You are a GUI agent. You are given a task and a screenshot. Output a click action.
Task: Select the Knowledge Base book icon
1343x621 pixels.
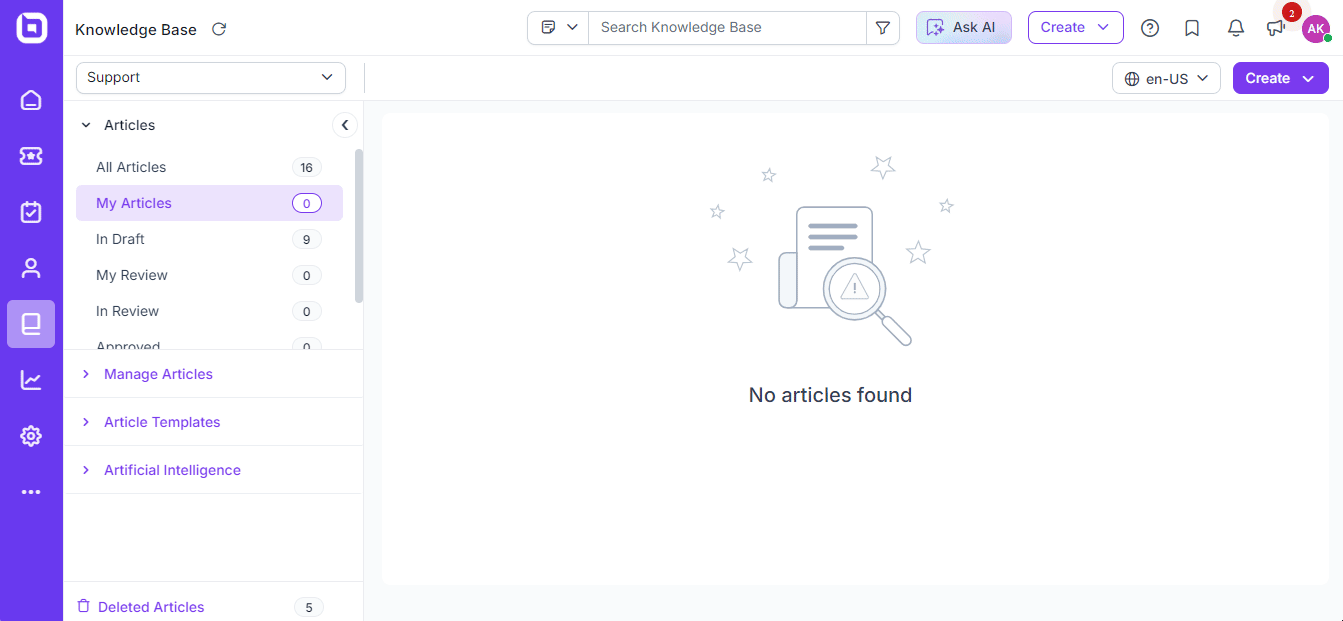[31, 324]
